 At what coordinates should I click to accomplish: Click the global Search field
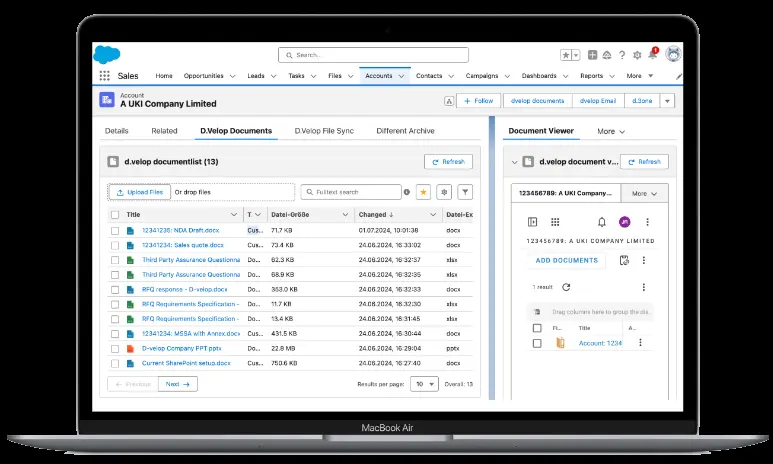click(x=373, y=55)
